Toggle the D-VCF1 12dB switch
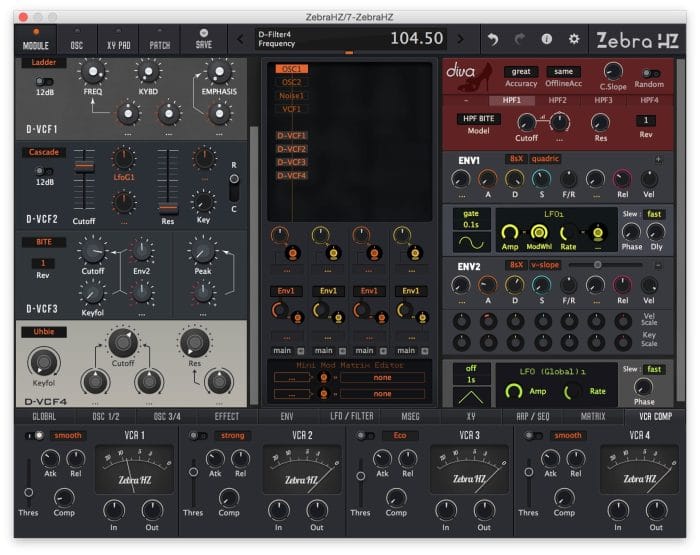700x555 pixels. click(44, 82)
